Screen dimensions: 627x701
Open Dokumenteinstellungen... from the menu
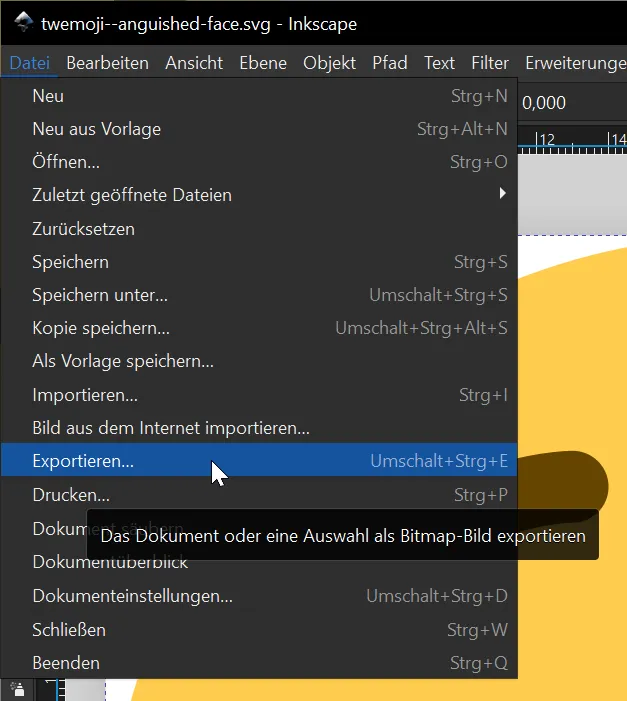click(132, 596)
